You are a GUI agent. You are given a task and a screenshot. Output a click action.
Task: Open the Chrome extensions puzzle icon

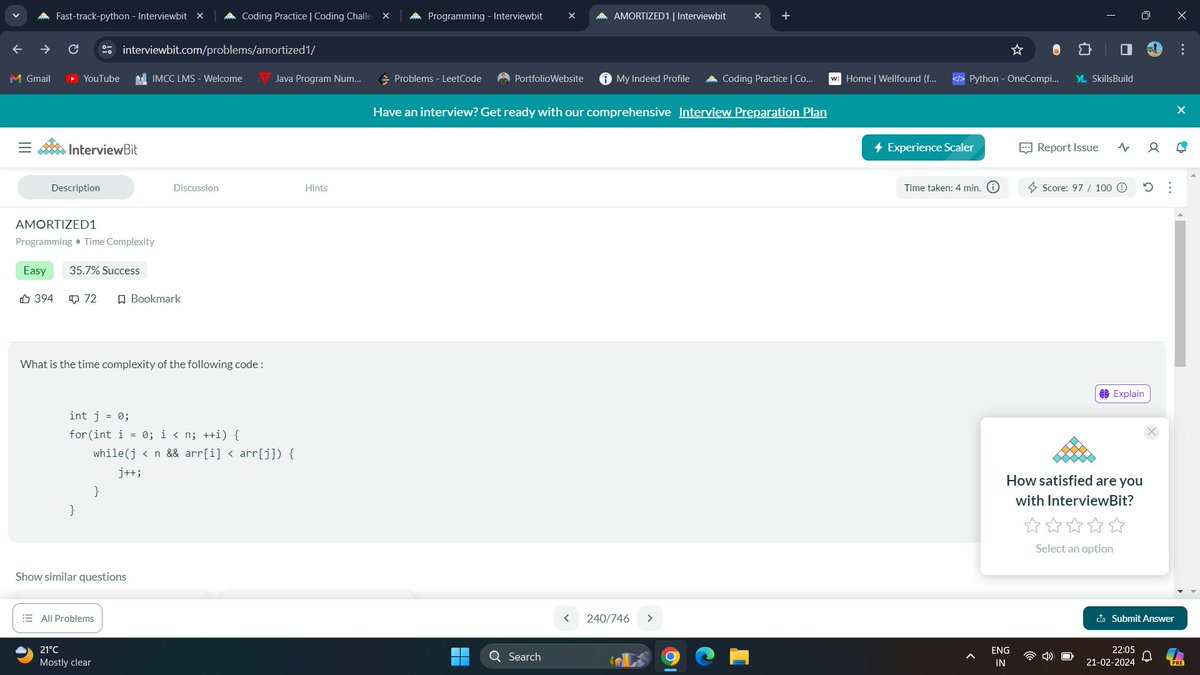click(x=1087, y=49)
